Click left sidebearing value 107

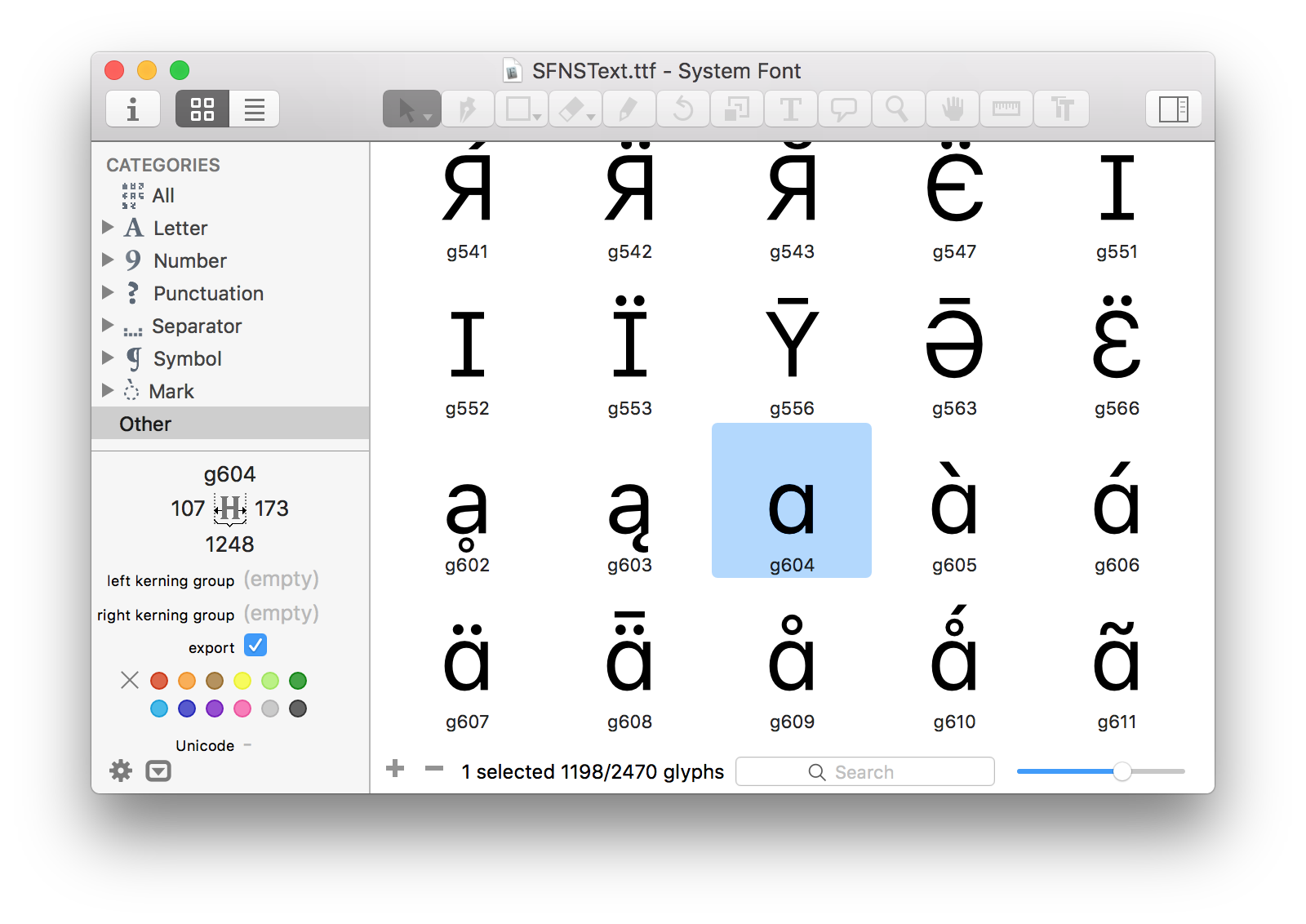click(188, 509)
